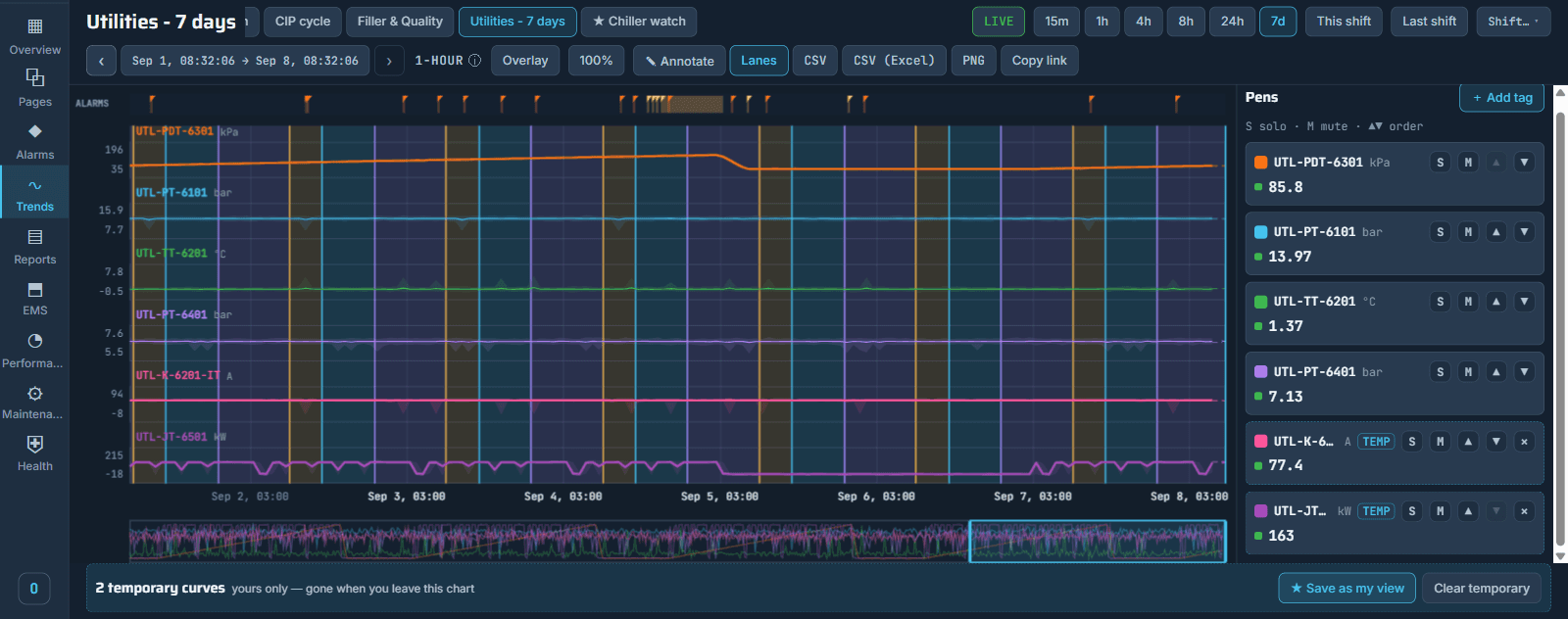This screenshot has width=1568, height=619.
Task: Open the EMS sidebar item
Action: (x=34, y=298)
